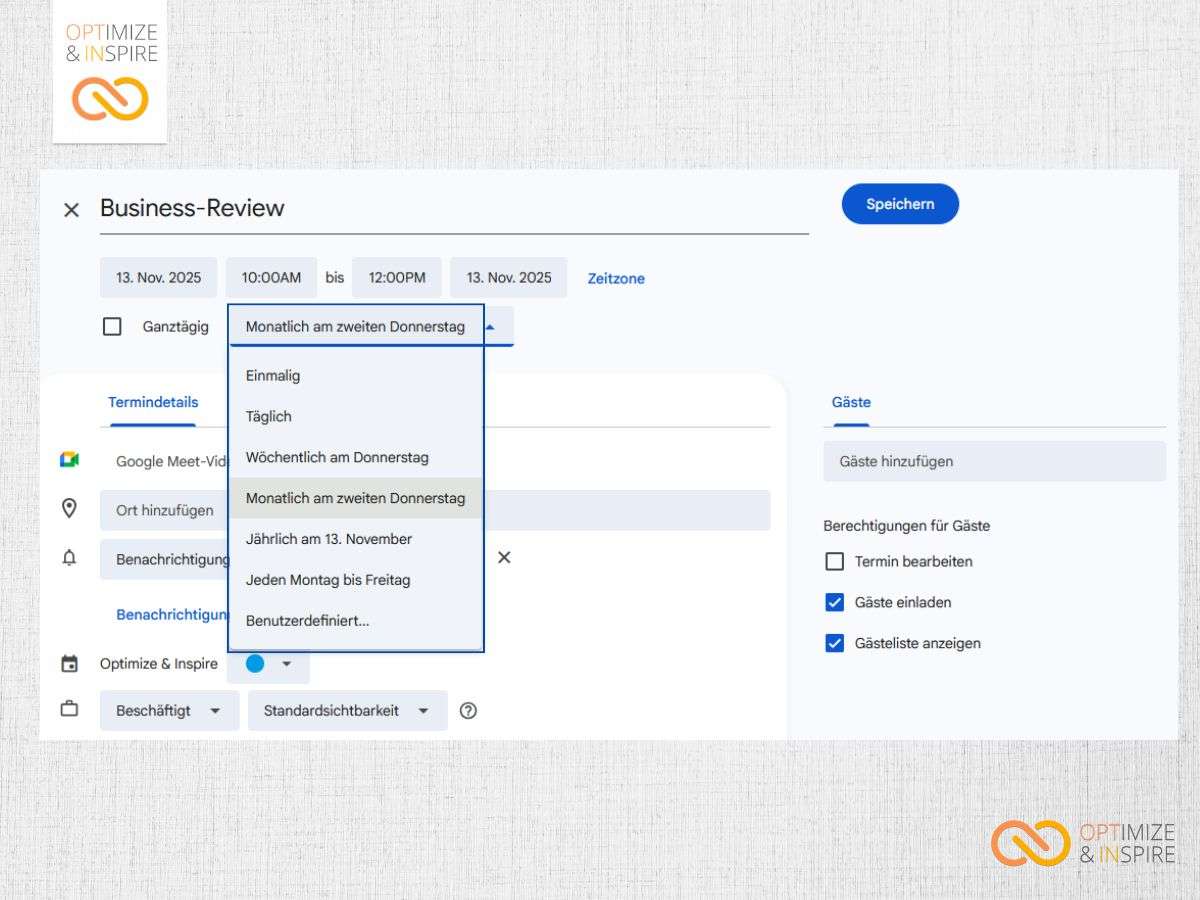Choose Benutzerdefiniert... recurrence option

[x=308, y=620]
